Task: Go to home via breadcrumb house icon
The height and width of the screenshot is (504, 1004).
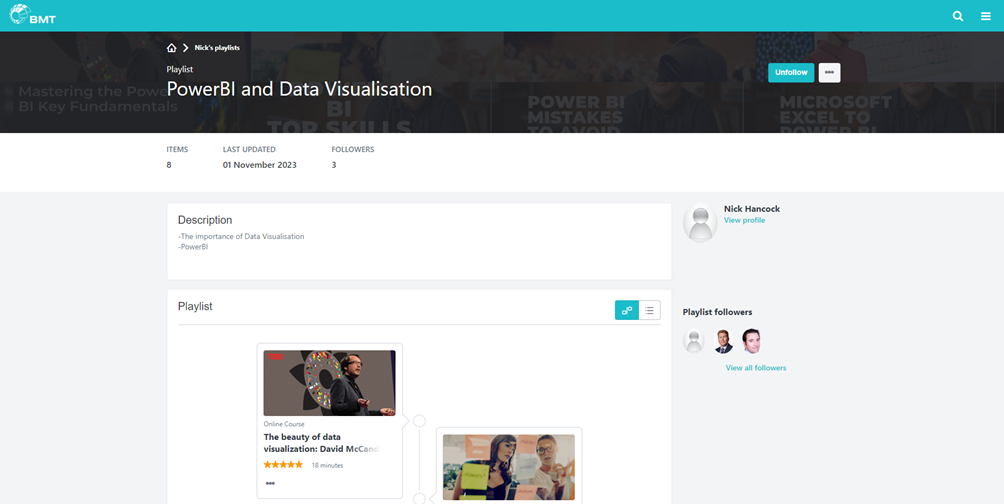Action: point(172,48)
